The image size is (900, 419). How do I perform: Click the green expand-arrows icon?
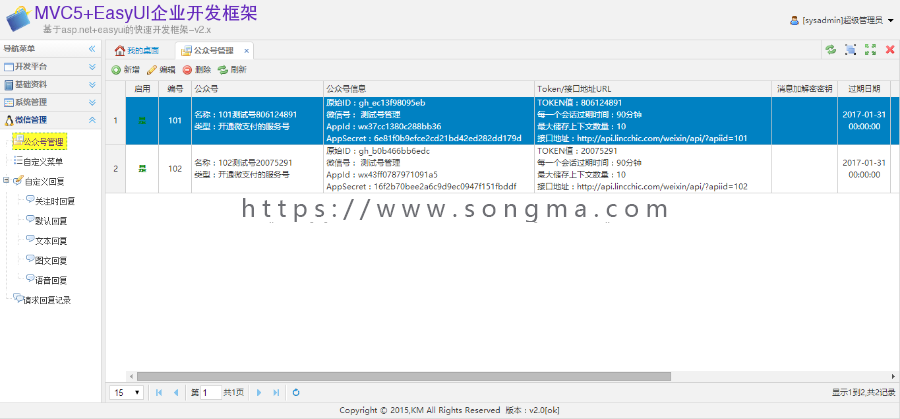coord(871,49)
